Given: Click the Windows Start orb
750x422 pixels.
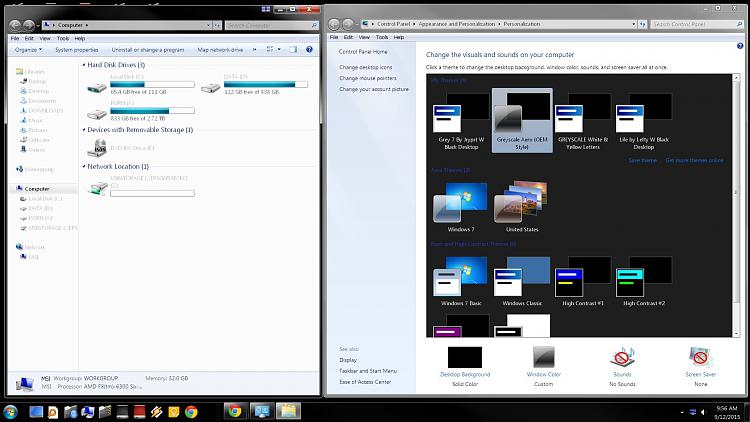Looking at the screenshot, I should click(11, 411).
